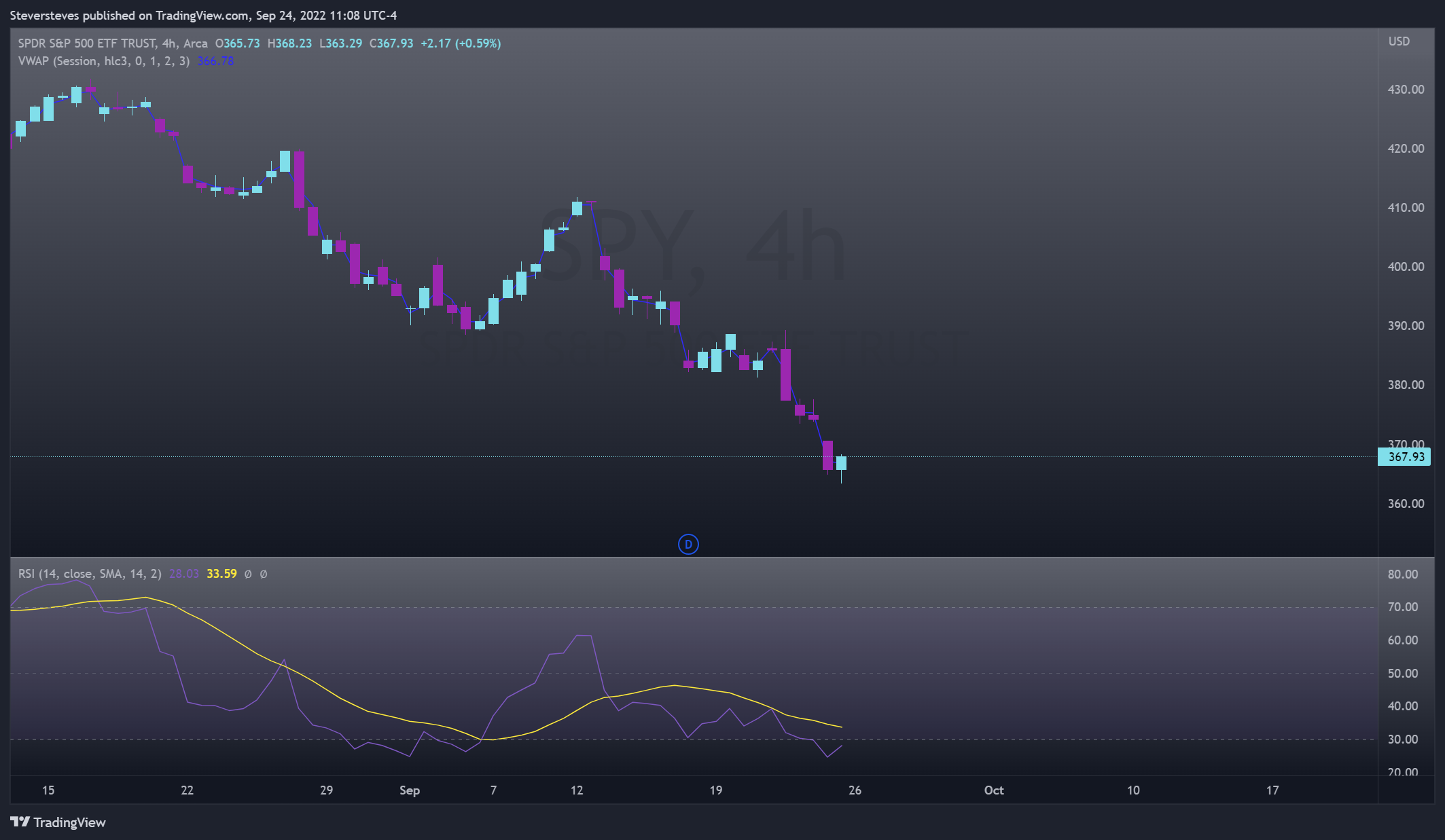Click the published-on header text at top

click(x=203, y=16)
